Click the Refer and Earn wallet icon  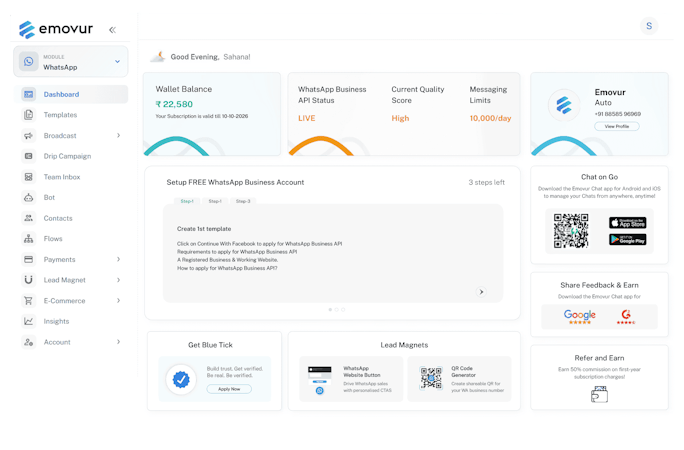point(599,394)
